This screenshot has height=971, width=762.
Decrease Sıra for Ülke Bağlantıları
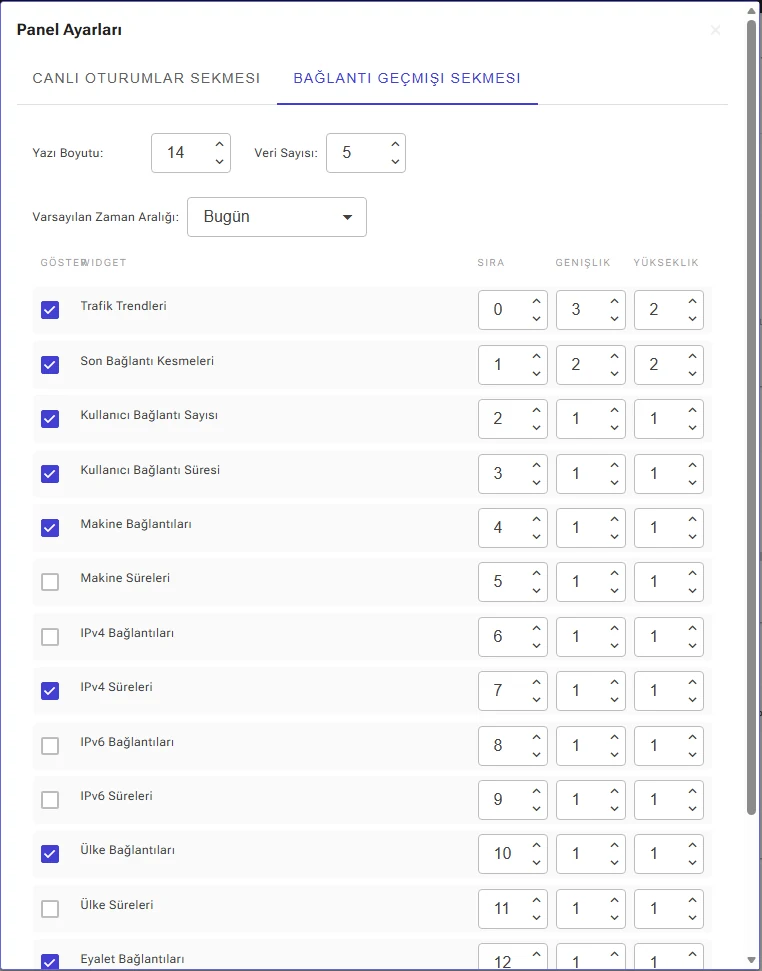(x=537, y=863)
